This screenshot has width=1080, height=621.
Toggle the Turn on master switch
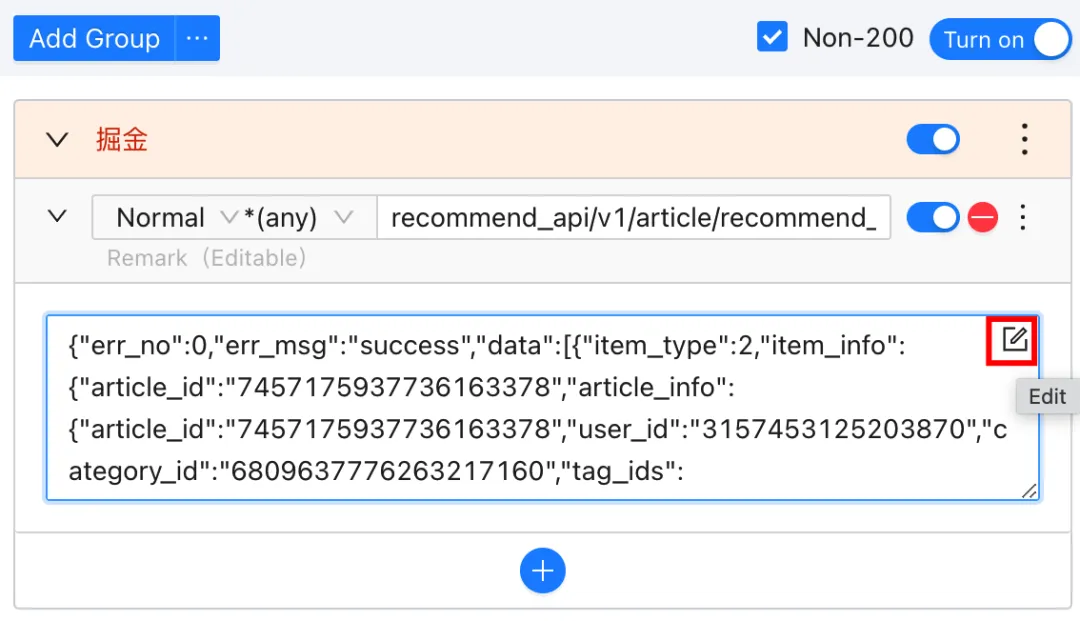[x=1000, y=39]
